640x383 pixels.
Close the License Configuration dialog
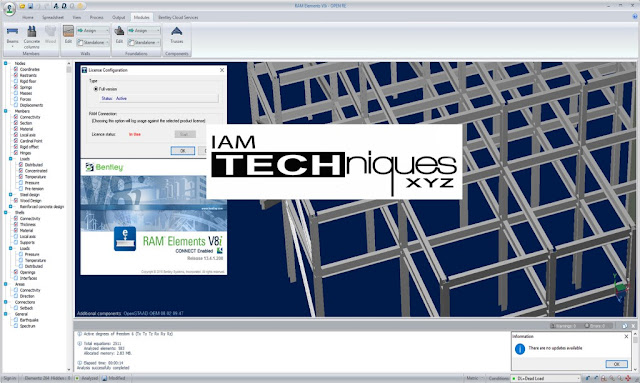(222, 70)
